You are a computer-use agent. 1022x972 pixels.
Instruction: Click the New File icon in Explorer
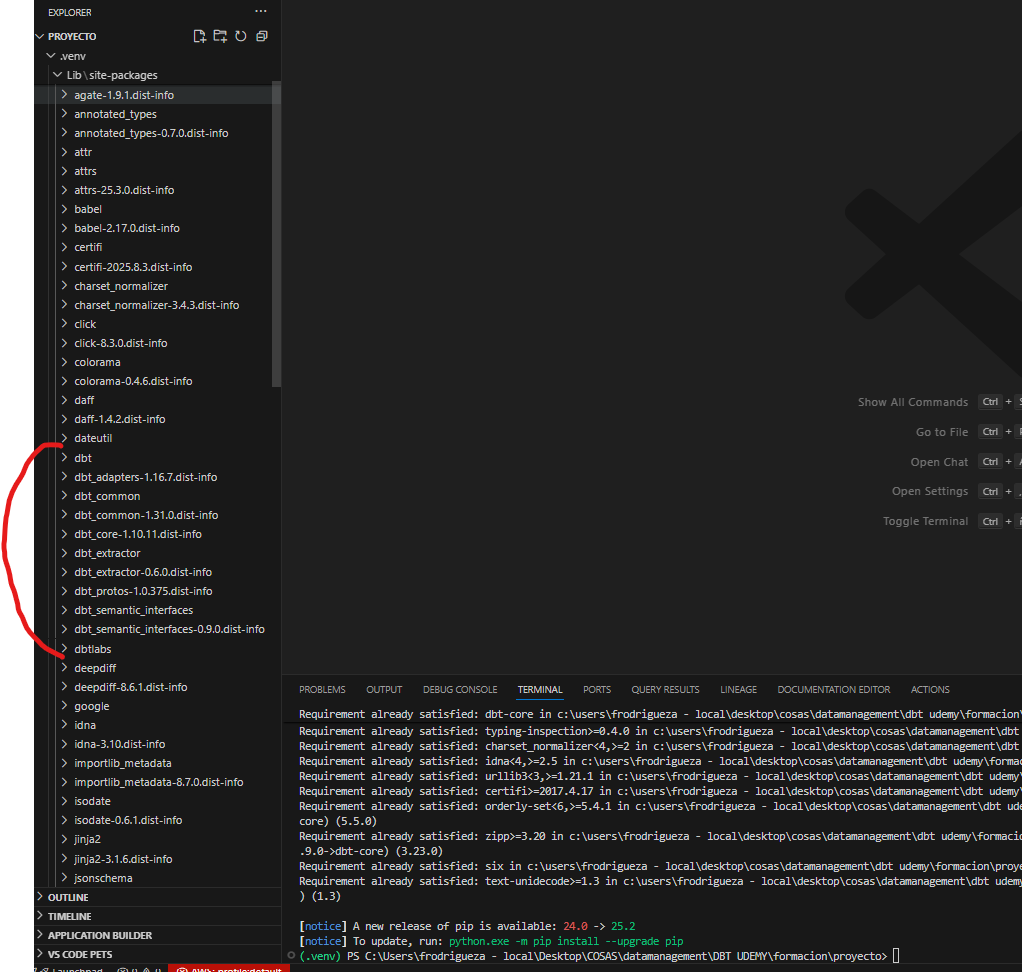199,36
